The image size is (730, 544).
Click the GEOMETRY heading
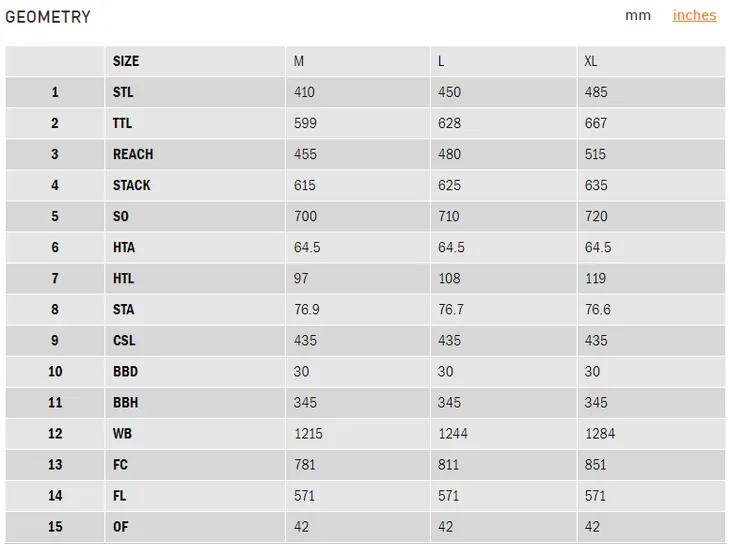48,17
